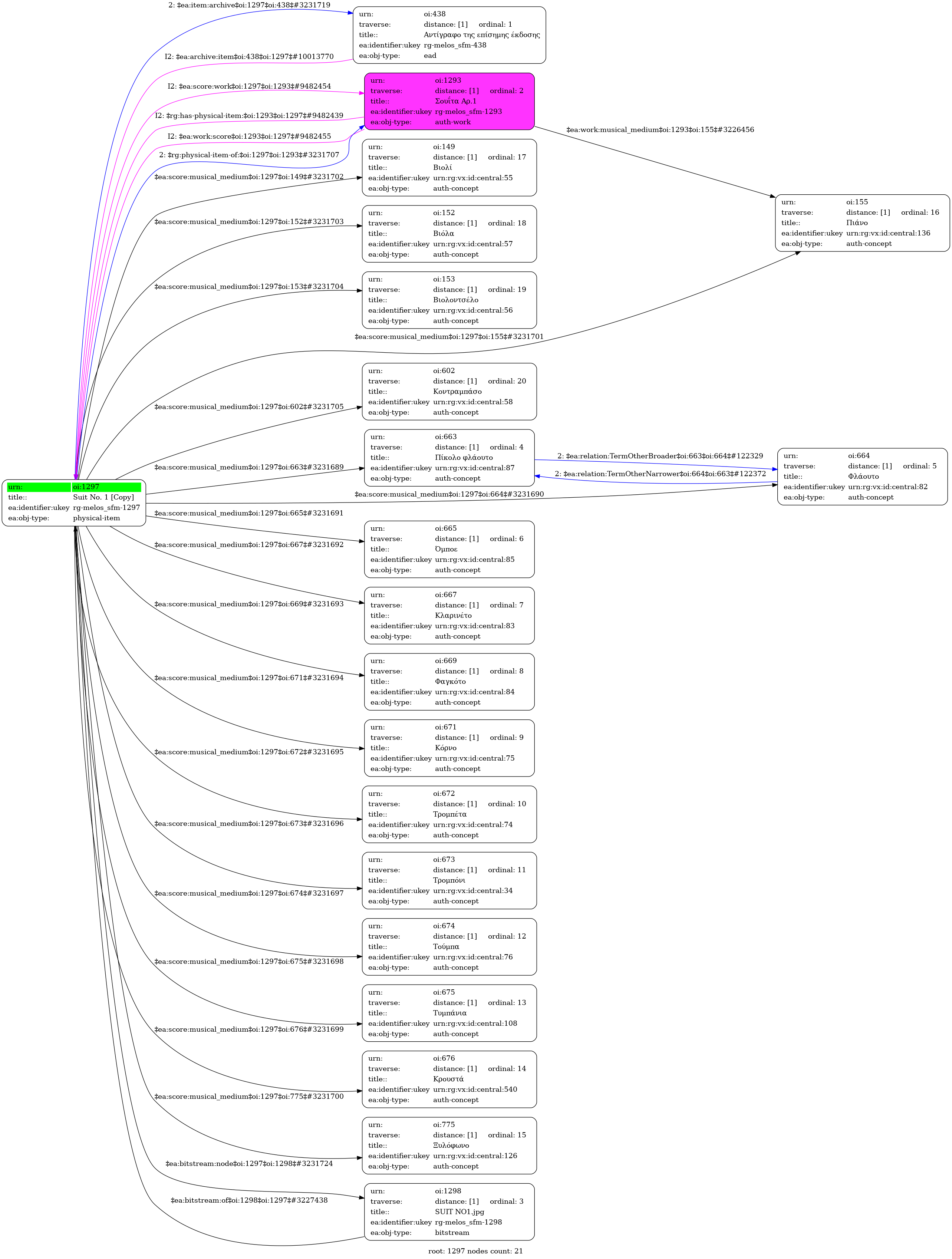The width and height of the screenshot is (952, 1259).
Task: Click the root 1297 nodes count caption
Action: click(x=475, y=1251)
